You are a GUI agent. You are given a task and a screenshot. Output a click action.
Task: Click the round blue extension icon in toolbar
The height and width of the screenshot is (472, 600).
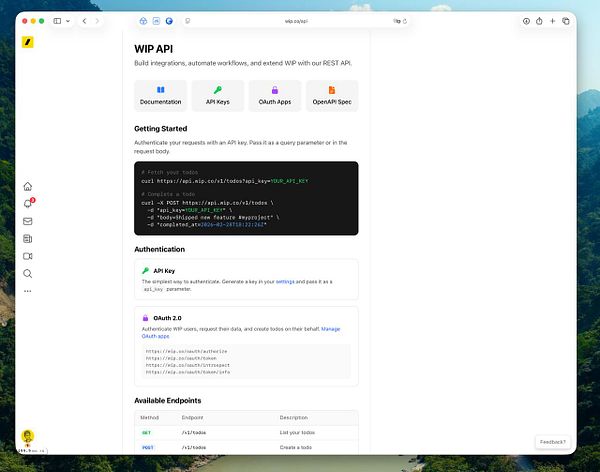(169, 21)
